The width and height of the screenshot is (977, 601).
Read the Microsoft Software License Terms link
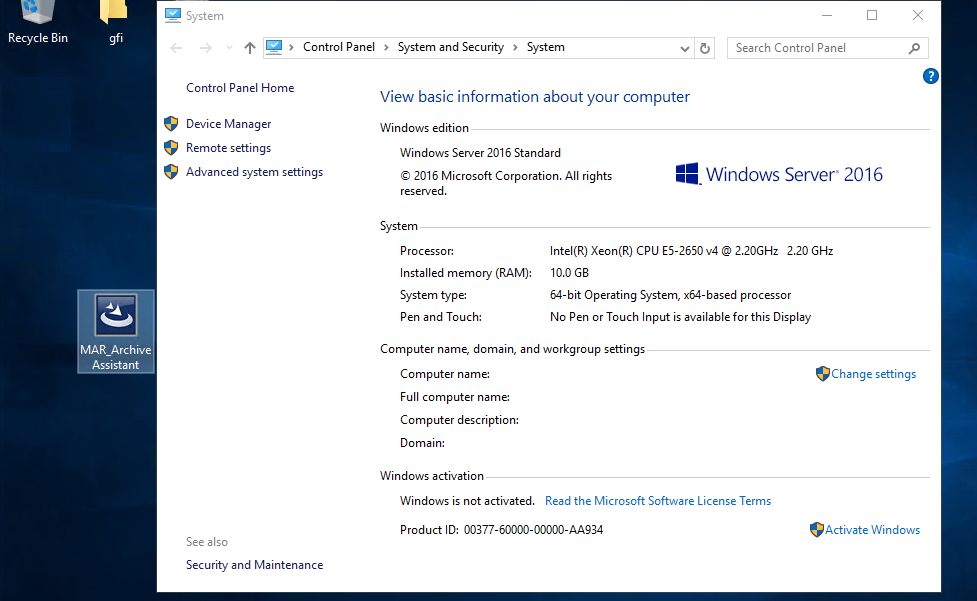pos(657,501)
